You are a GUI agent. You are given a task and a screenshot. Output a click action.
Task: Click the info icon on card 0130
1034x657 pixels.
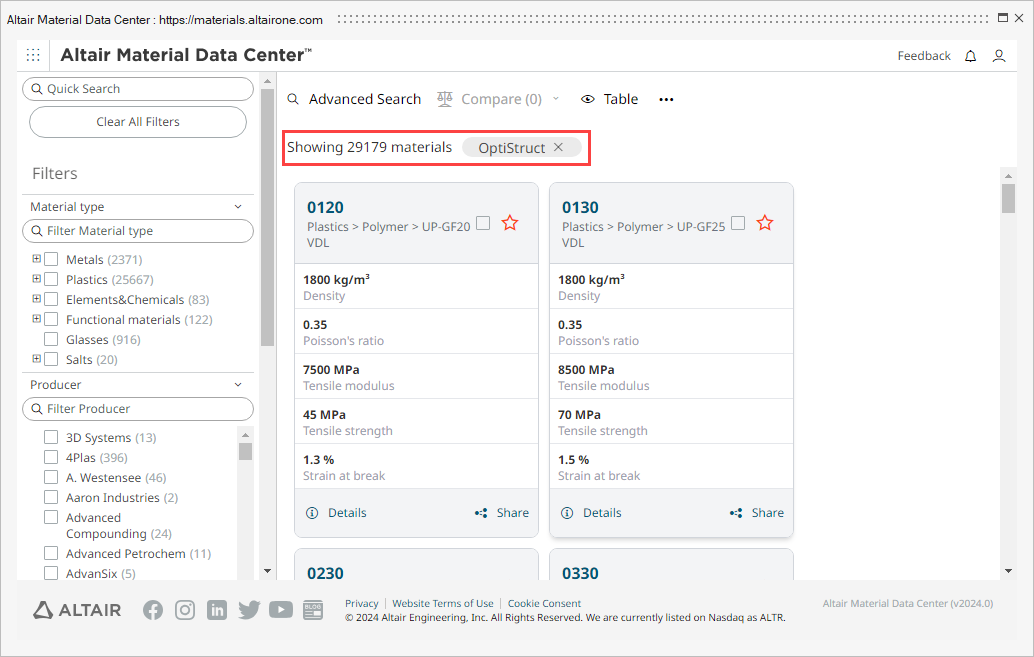pyautogui.click(x=567, y=513)
